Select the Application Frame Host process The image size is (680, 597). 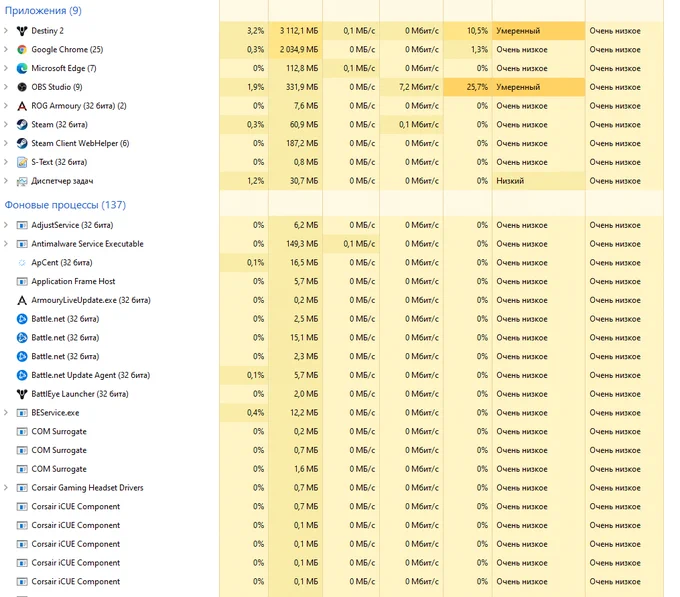[x=73, y=281]
